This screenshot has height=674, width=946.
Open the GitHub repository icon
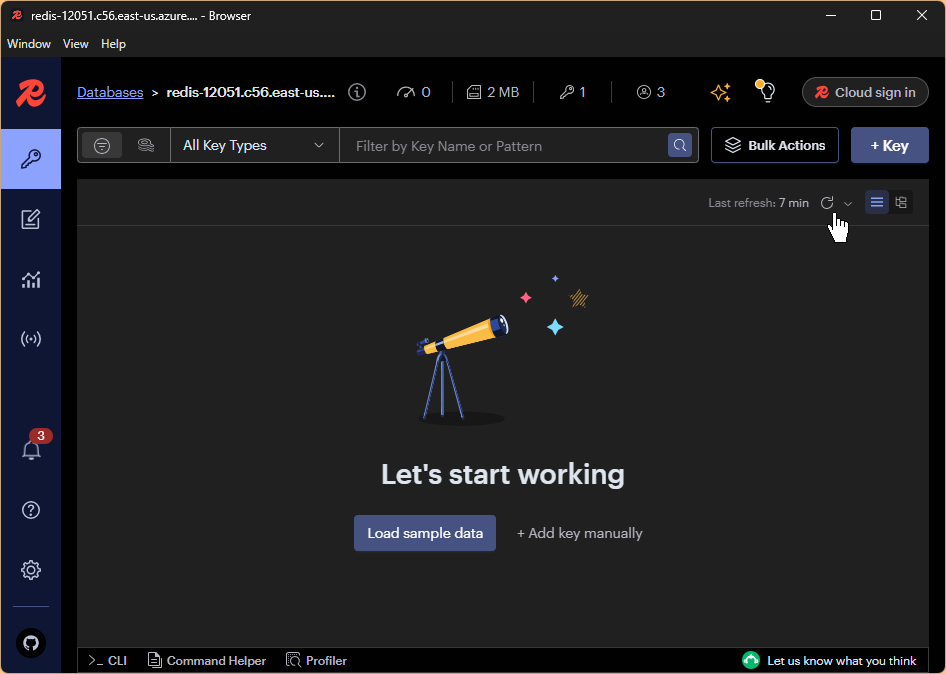pyautogui.click(x=31, y=643)
